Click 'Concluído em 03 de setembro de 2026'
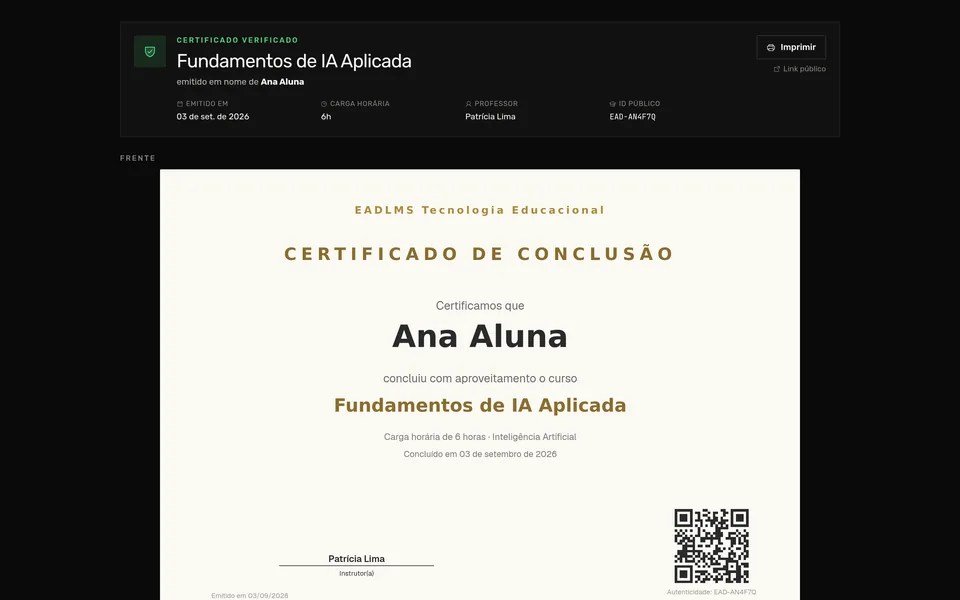This screenshot has height=600, width=960. 480,454
